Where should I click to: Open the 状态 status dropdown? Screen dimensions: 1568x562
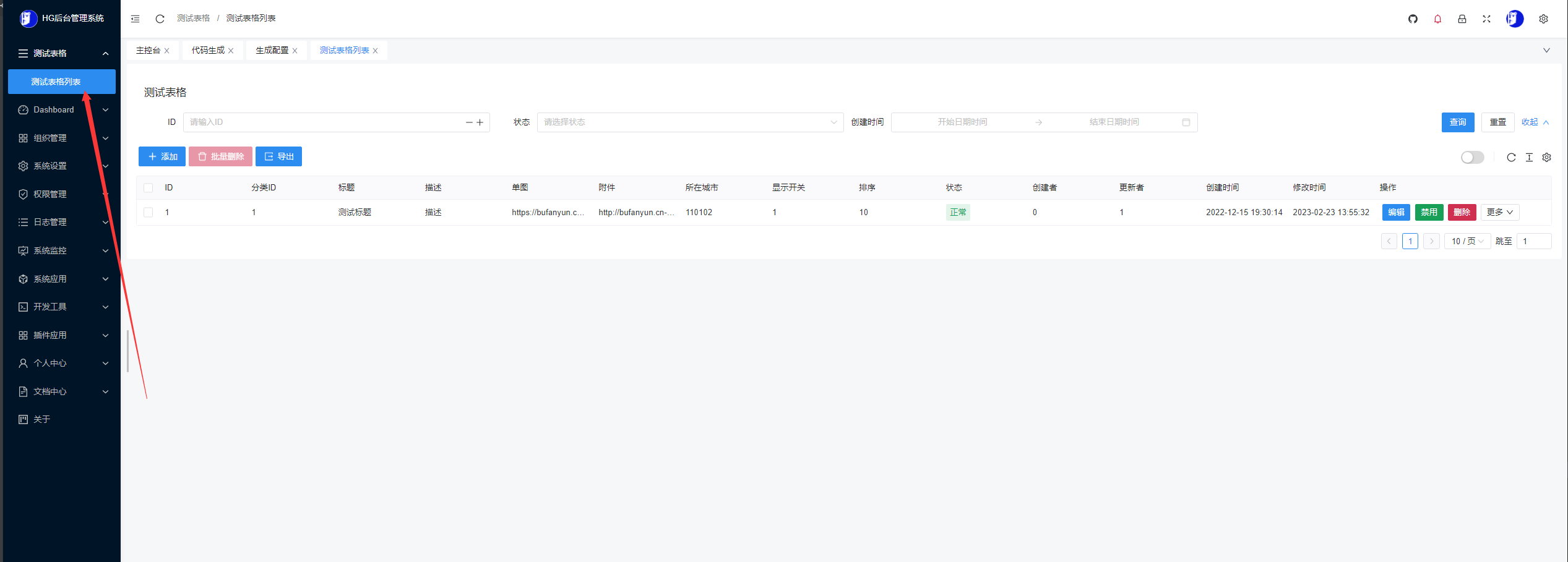click(x=690, y=122)
